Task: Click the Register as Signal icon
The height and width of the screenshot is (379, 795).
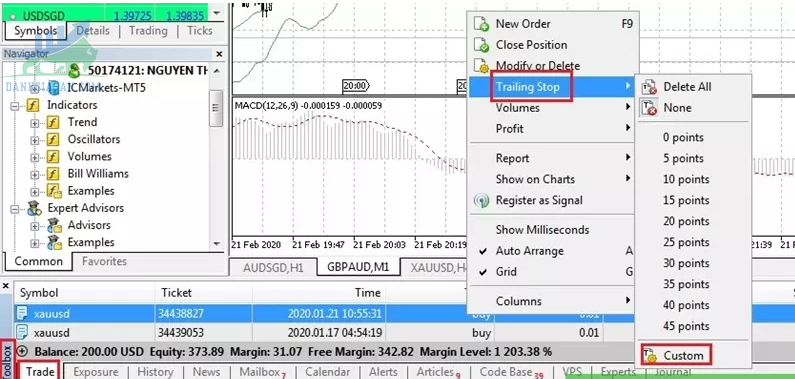Action: point(481,201)
